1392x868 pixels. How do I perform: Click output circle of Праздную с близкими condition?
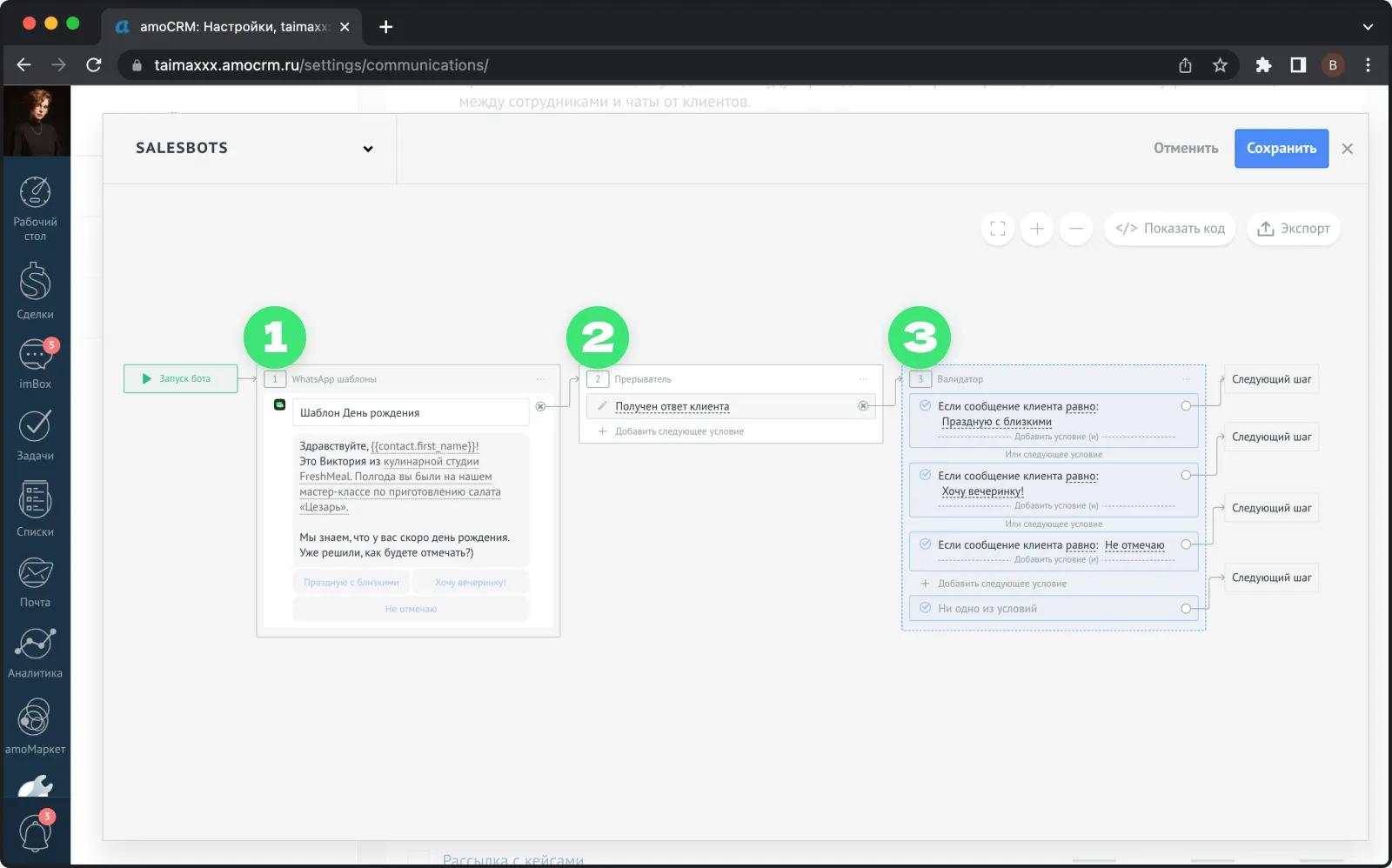[1186, 406]
